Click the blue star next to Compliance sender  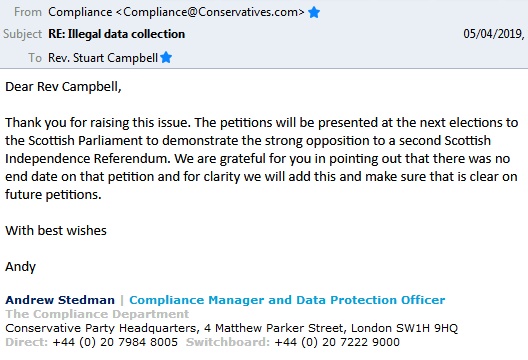point(314,12)
